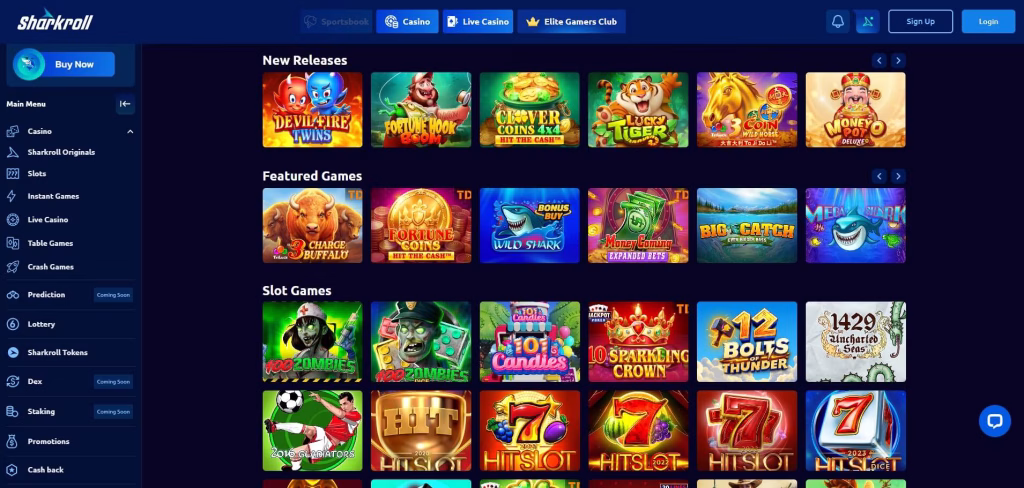Open the Promotions sidebar link

point(48,442)
